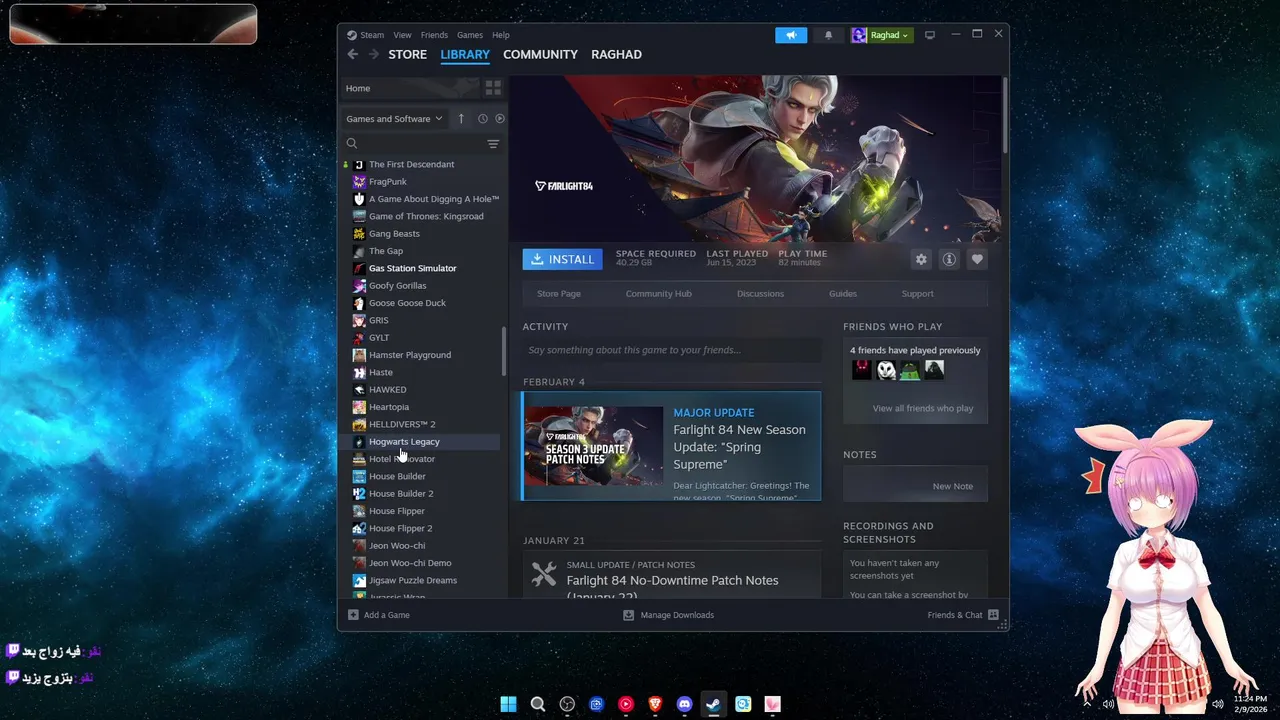
Task: Click the main content scrollbar
Action: (1004, 114)
